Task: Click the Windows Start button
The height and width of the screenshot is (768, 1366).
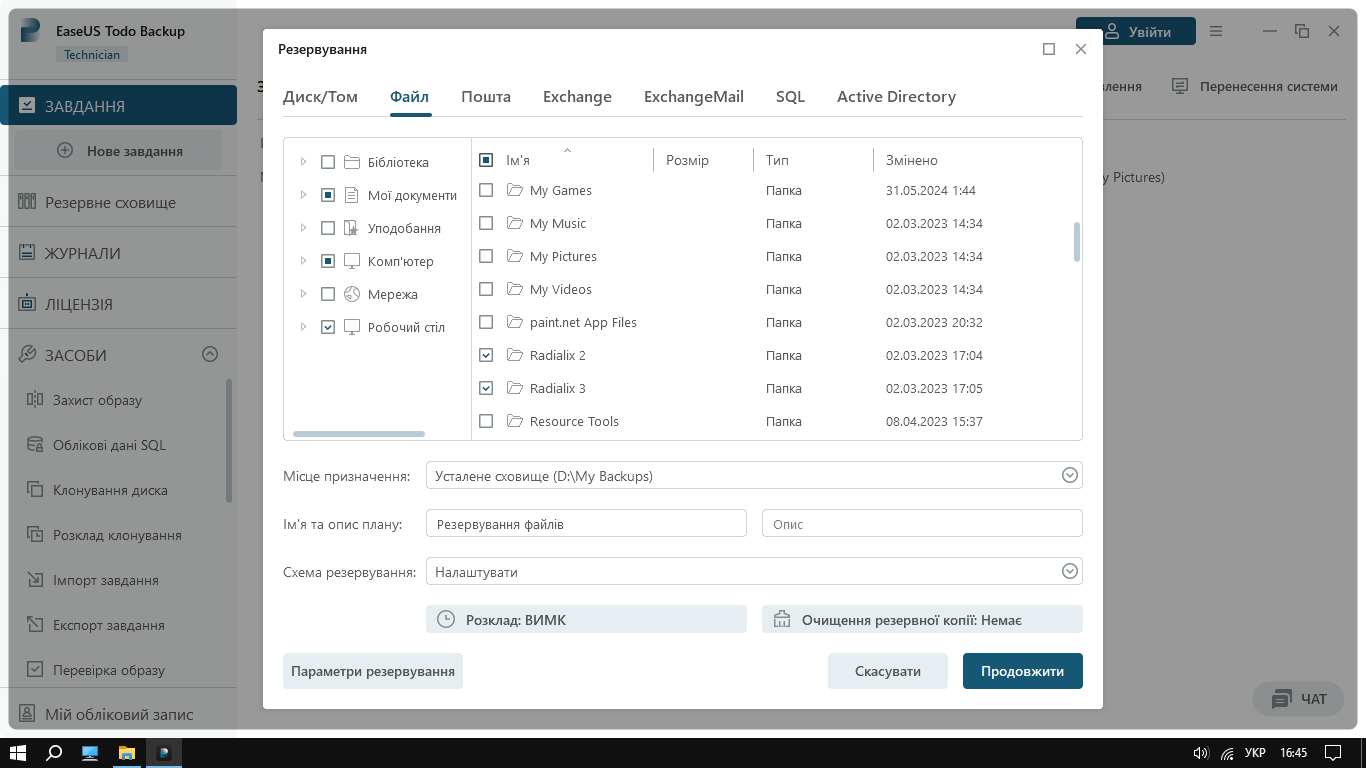Action: point(19,753)
